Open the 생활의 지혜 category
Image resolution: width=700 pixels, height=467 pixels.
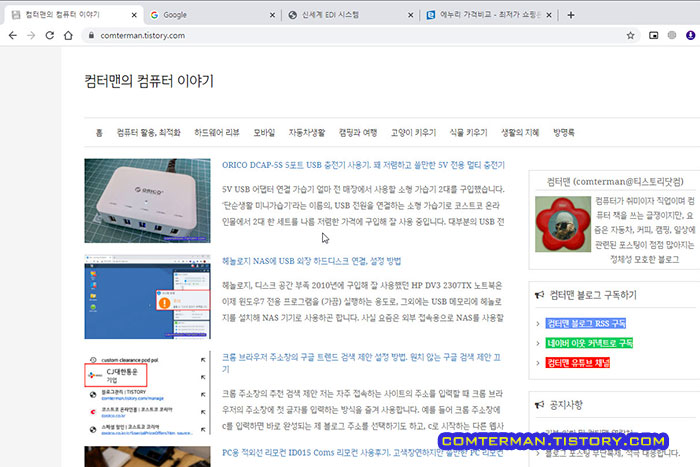520,133
